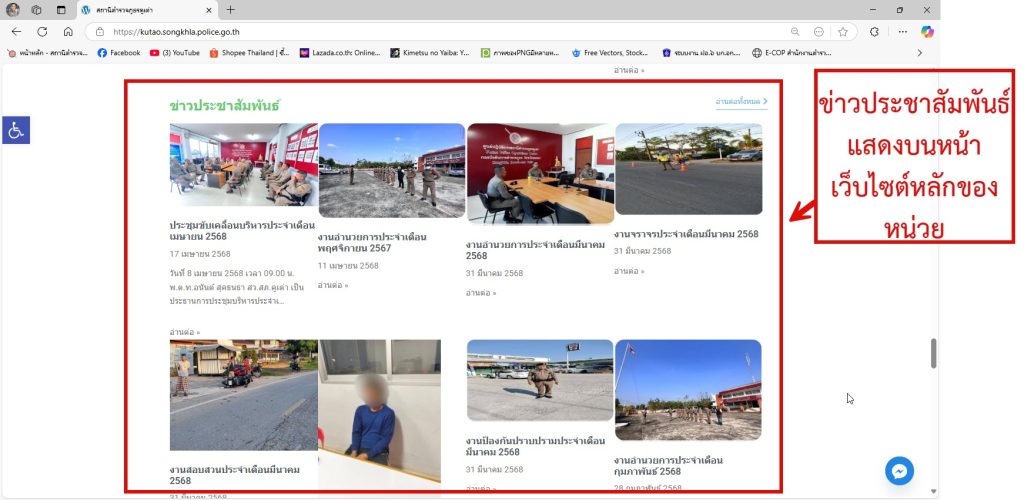
Task: Go to browser Home icon
Action: [68, 31]
